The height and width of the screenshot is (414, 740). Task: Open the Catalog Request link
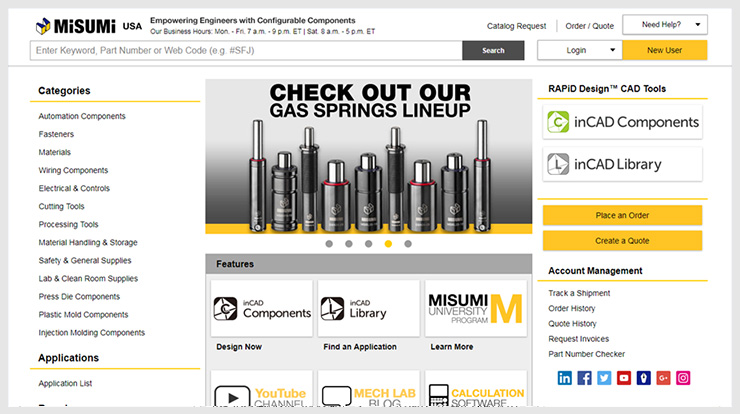[x=516, y=26]
